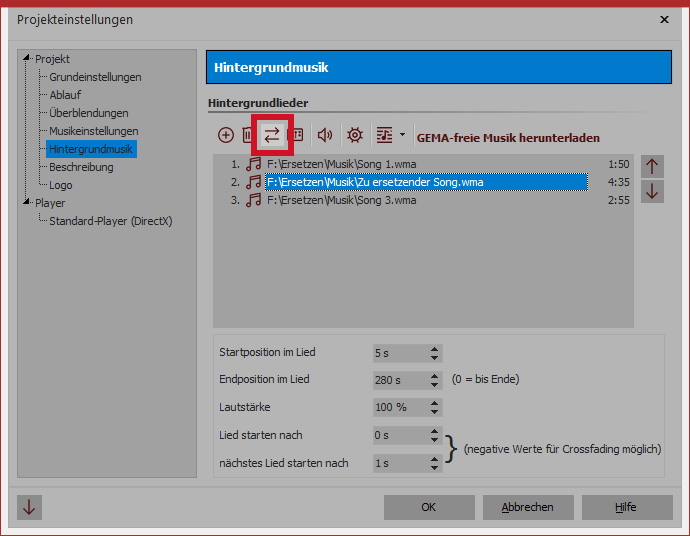Click the replace song arrows icon

point(272,135)
